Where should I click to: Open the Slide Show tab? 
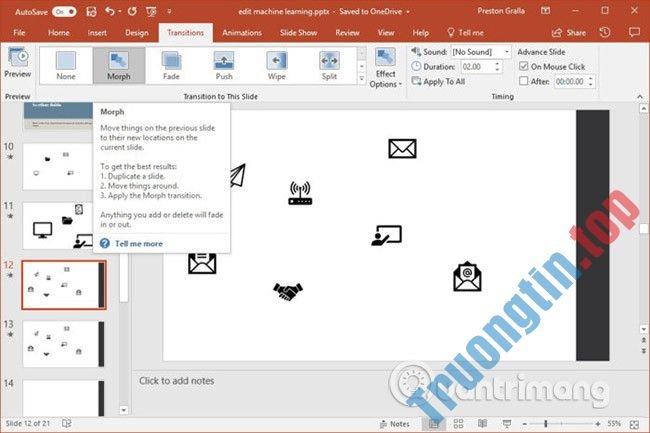(298, 33)
